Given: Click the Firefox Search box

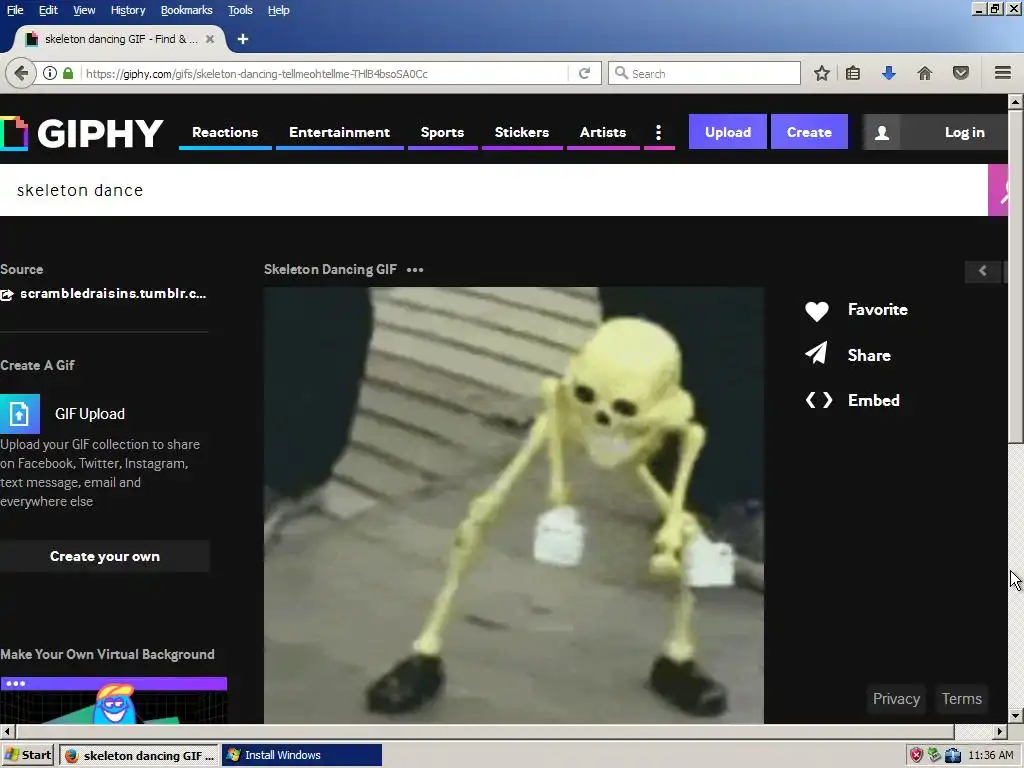Looking at the screenshot, I should click(704, 73).
